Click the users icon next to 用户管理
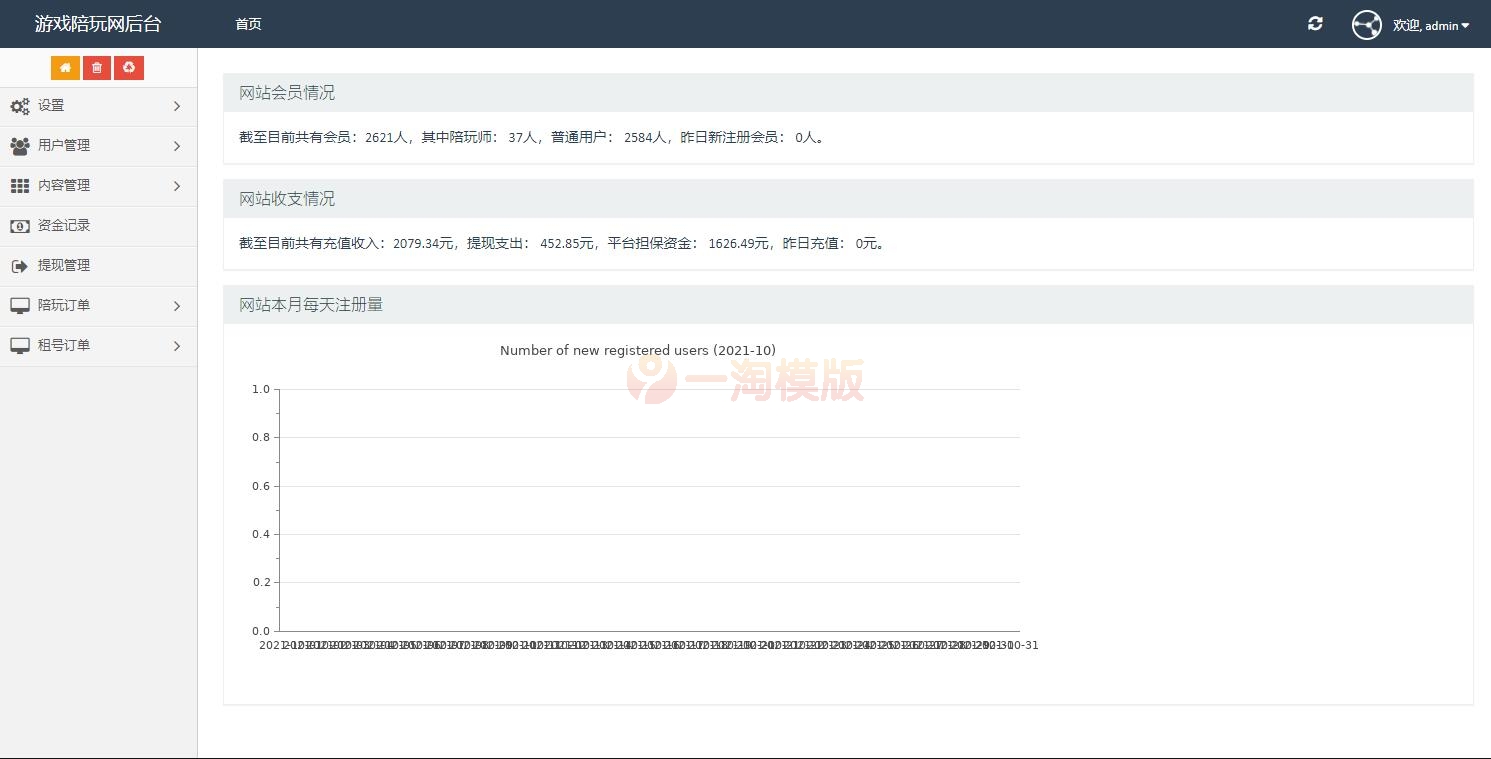This screenshot has width=1491, height=759. click(19, 146)
